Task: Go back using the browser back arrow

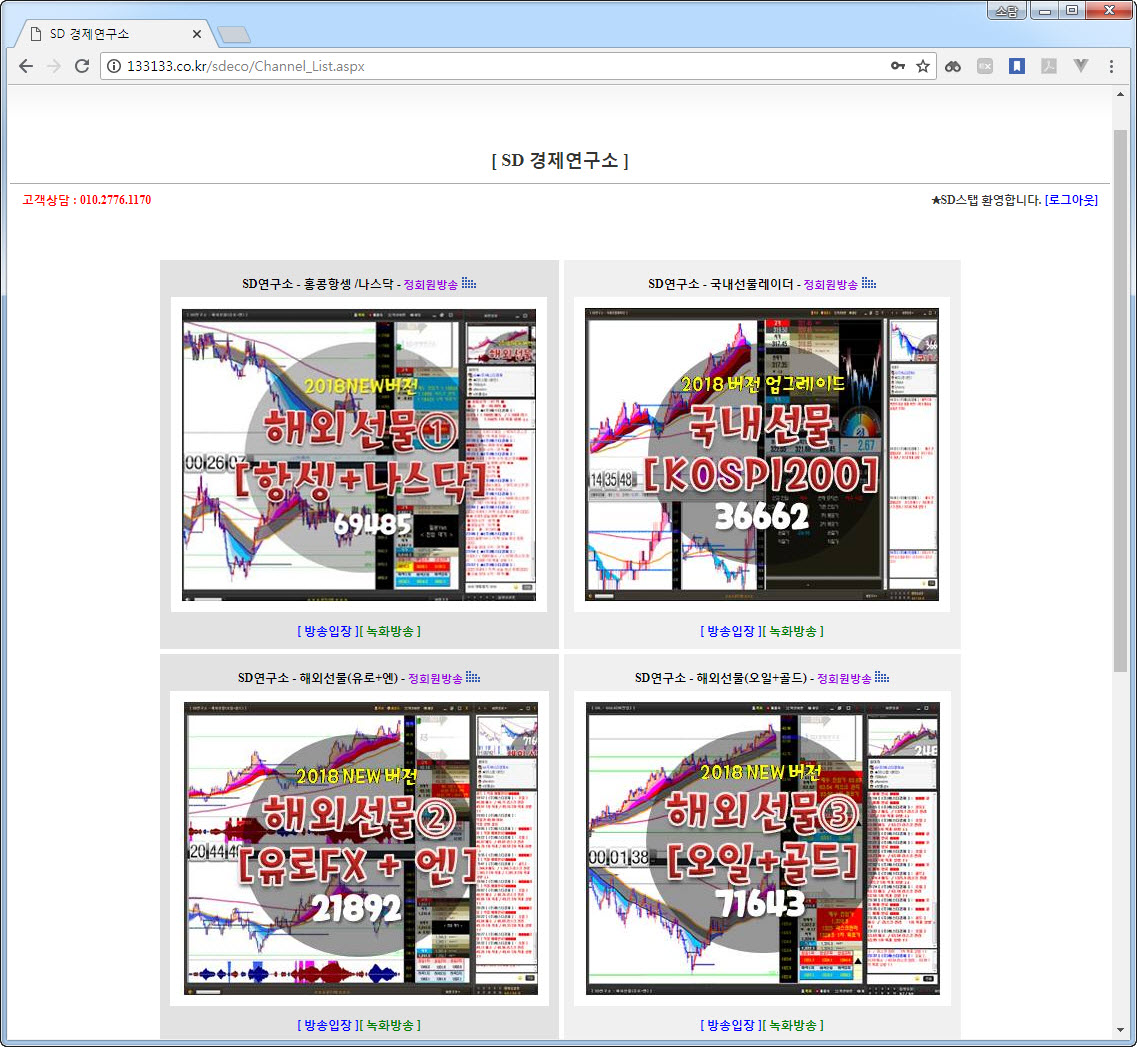Action: (x=26, y=66)
